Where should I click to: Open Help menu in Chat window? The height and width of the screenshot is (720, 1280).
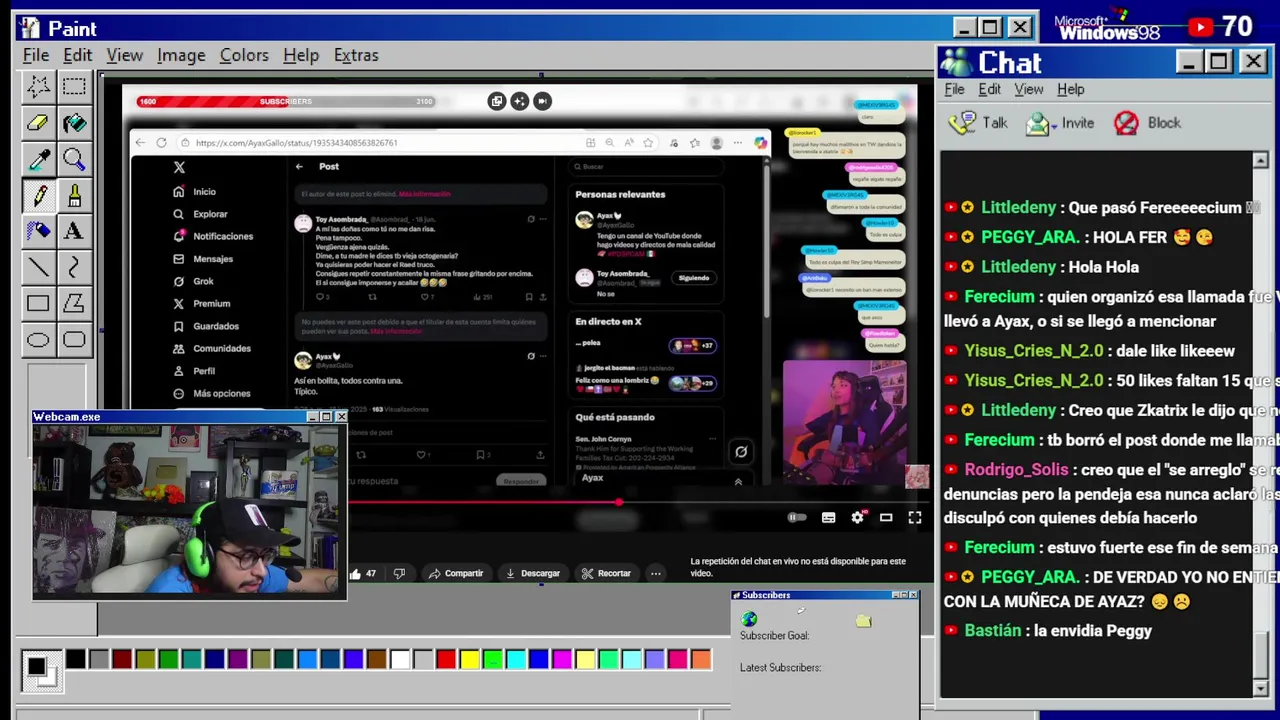(1070, 89)
